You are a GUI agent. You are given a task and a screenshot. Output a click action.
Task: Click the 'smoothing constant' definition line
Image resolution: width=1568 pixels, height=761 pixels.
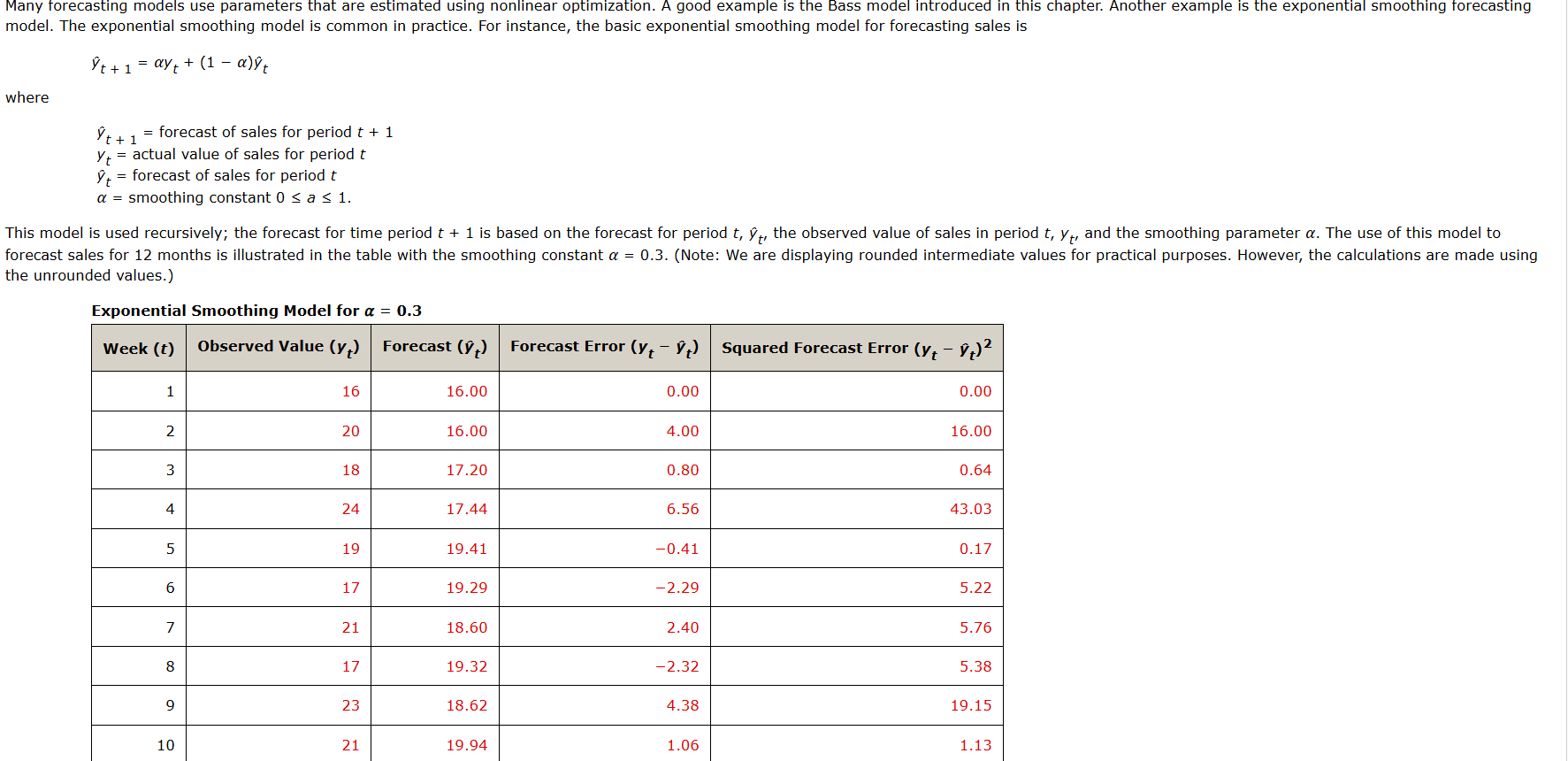click(x=224, y=197)
